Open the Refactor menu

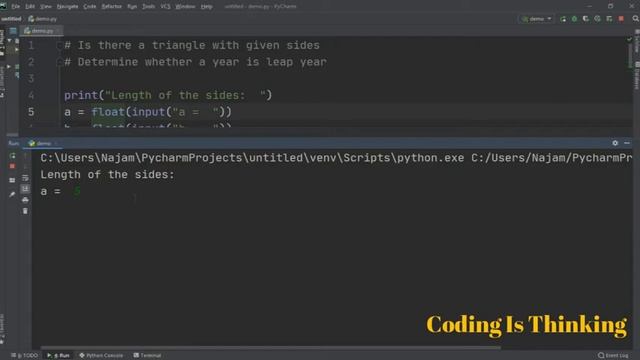[x=111, y=7]
